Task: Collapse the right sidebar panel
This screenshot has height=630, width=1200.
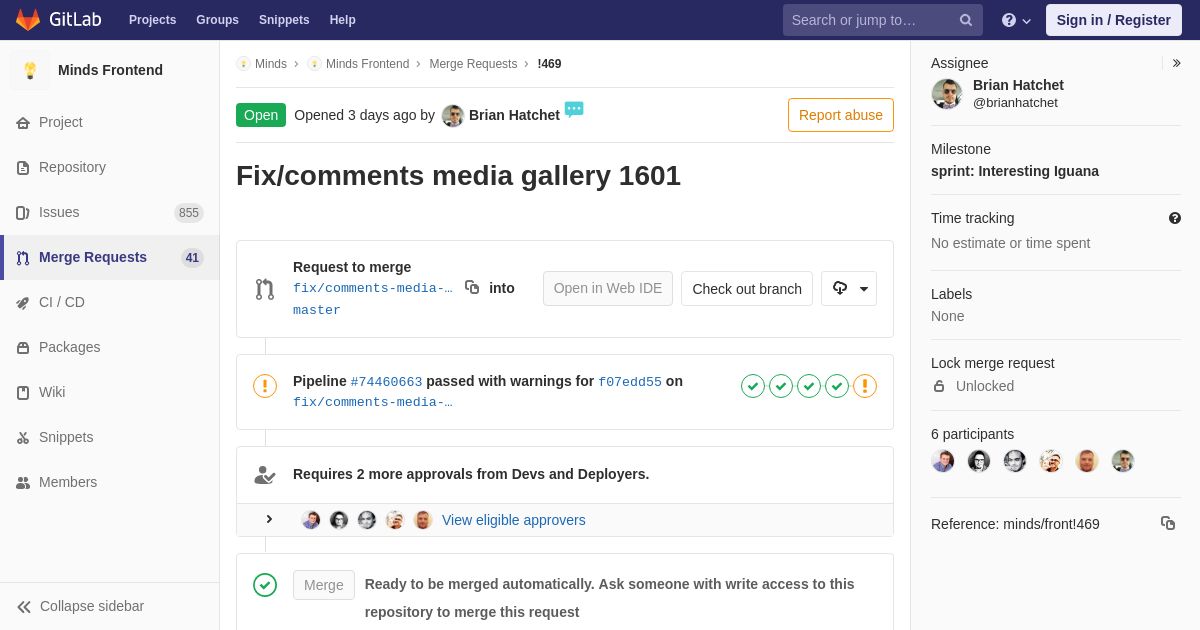Action: [1176, 63]
